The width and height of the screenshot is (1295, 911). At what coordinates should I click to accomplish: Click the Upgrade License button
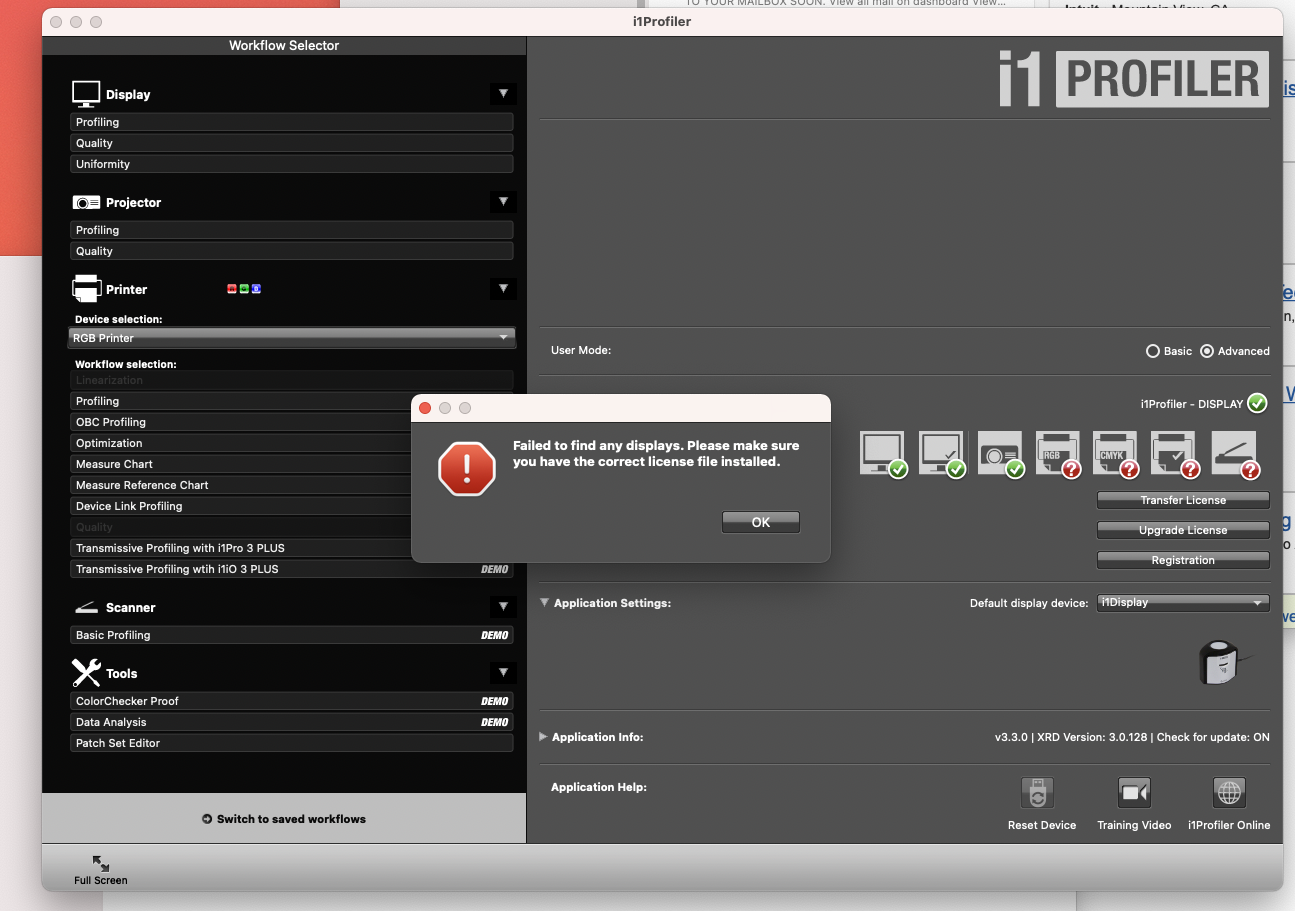1183,530
